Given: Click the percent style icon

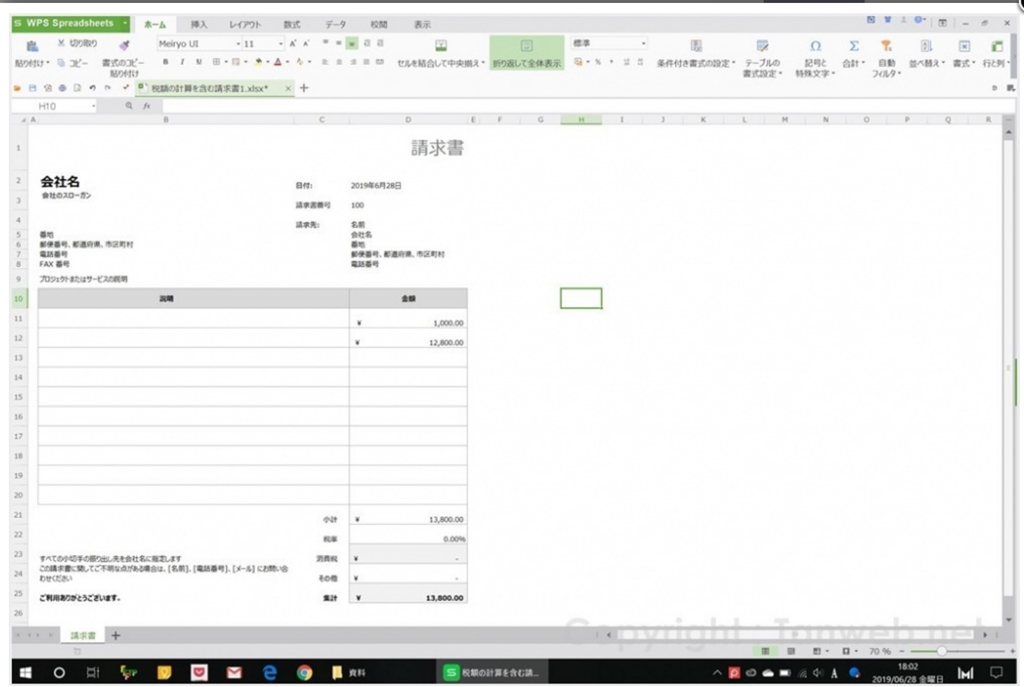Looking at the screenshot, I should [x=598, y=62].
